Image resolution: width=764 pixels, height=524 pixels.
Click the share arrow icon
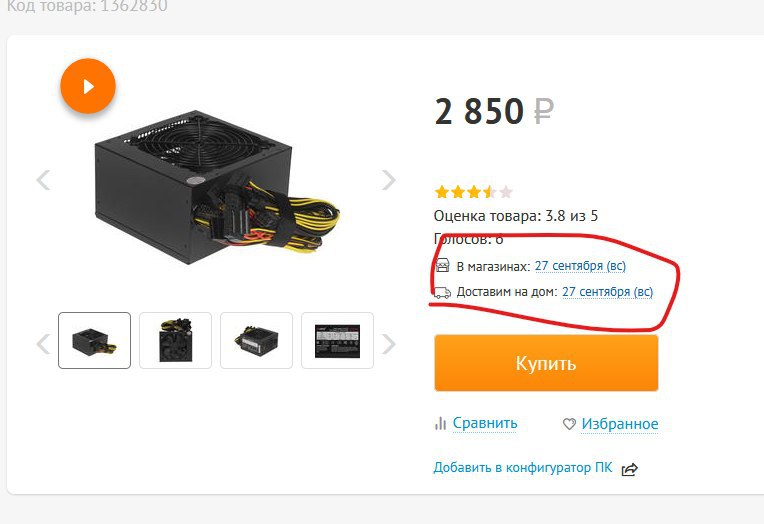tap(630, 469)
